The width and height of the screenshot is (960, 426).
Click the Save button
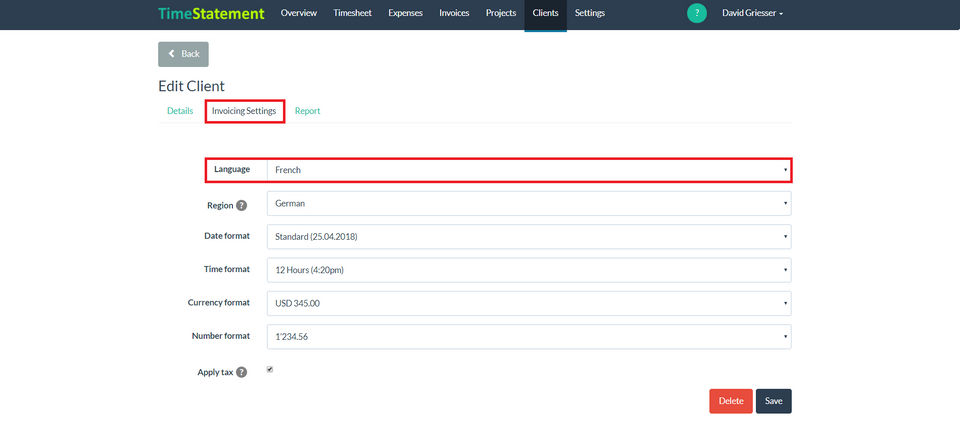coord(774,401)
